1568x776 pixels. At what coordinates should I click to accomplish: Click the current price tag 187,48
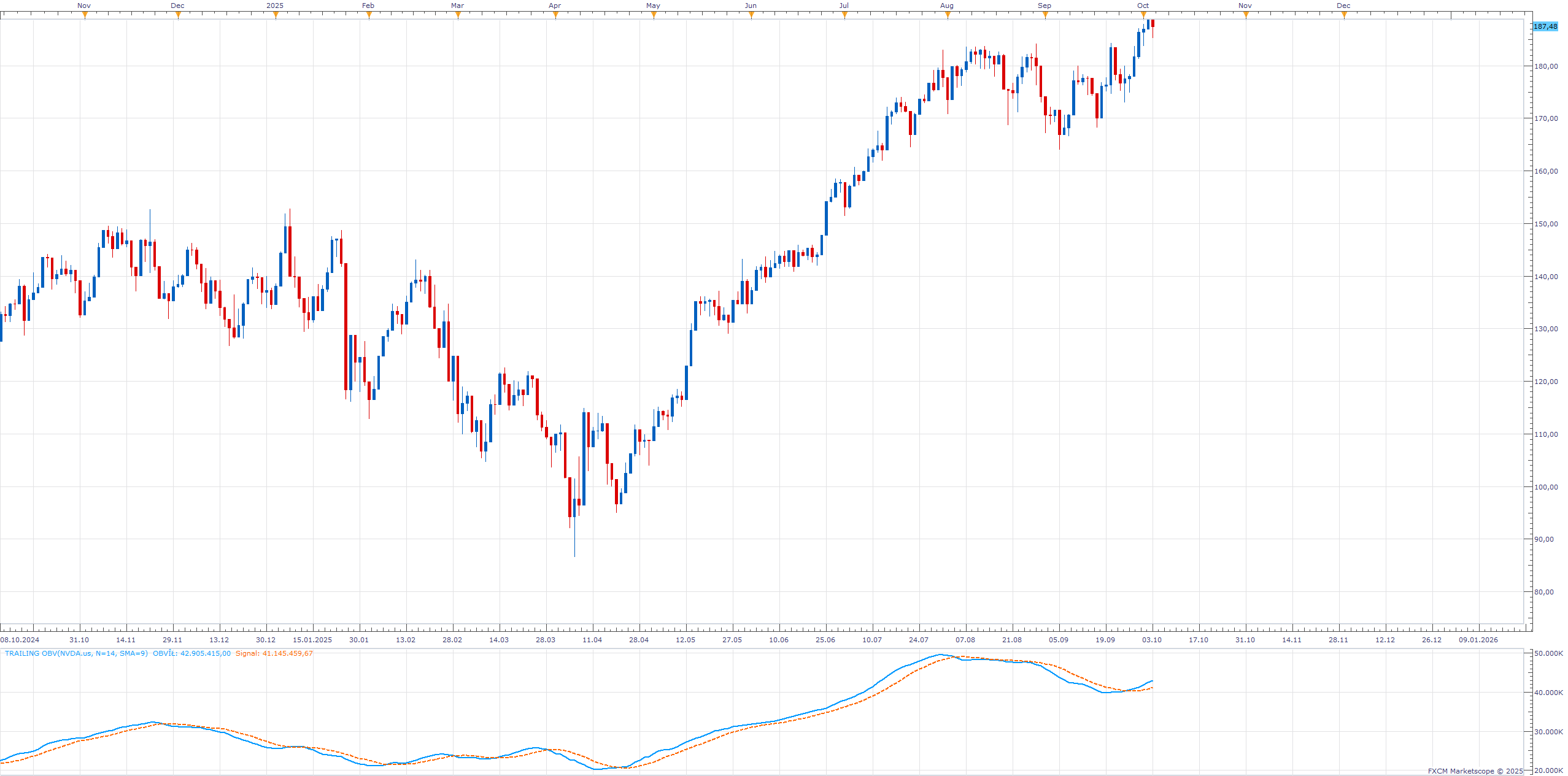click(1545, 26)
